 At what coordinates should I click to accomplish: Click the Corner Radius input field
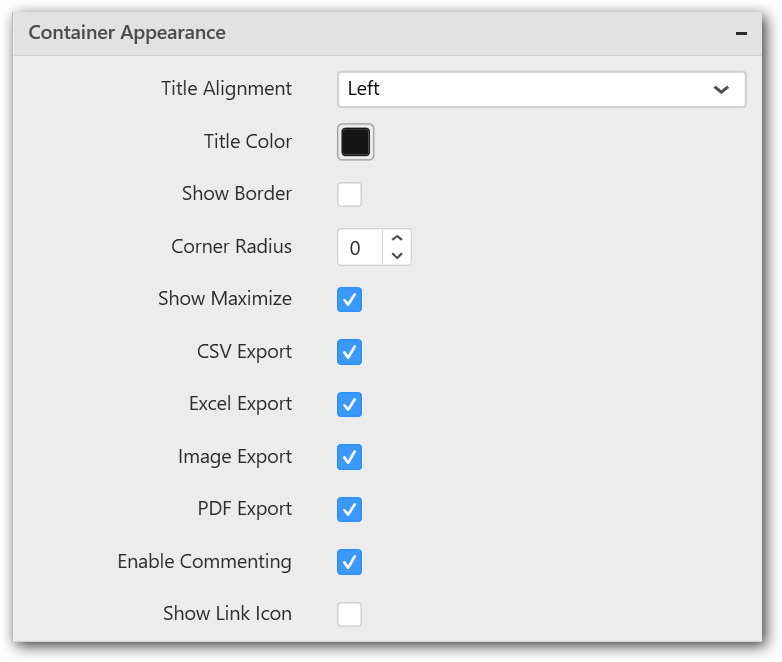pyautogui.click(x=360, y=248)
